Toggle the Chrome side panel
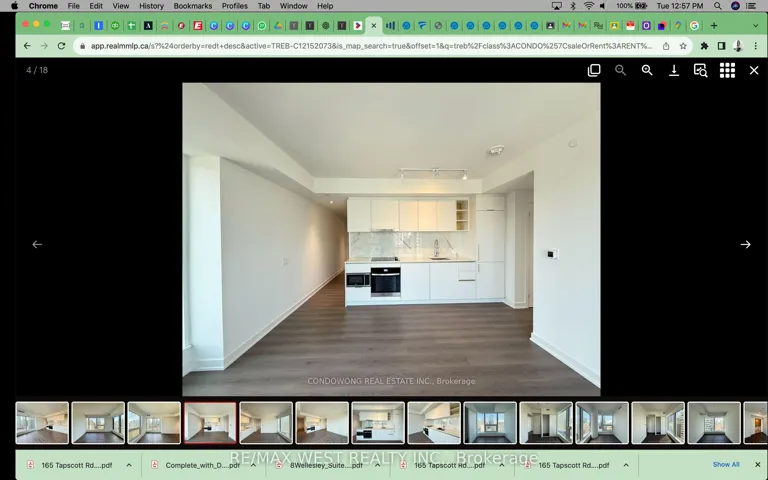The width and height of the screenshot is (768, 480). (x=721, y=46)
